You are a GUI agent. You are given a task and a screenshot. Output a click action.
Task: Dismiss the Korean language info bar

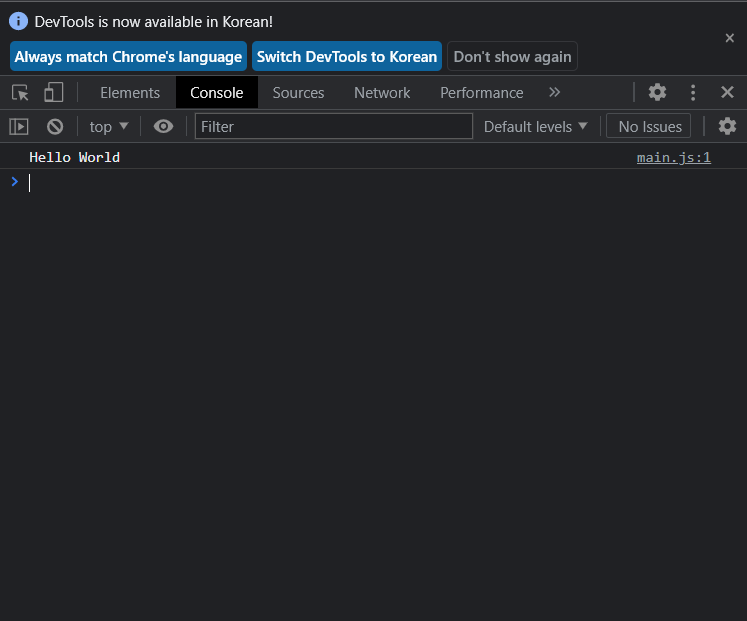(729, 38)
